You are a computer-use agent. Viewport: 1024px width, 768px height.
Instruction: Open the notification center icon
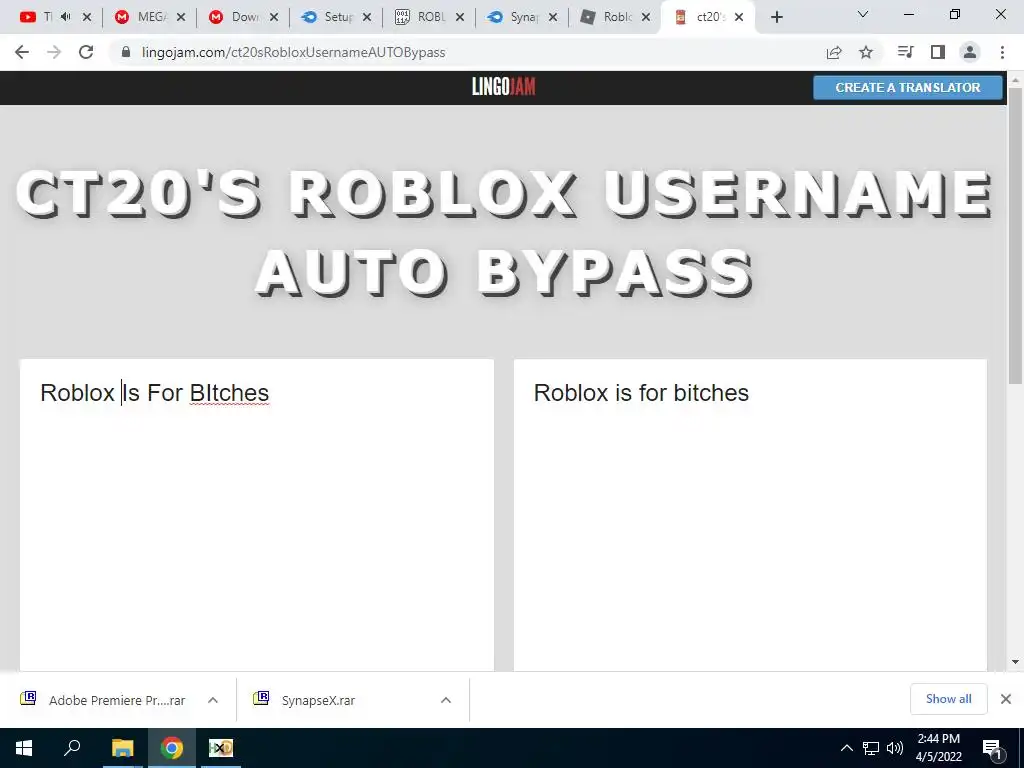coord(992,749)
